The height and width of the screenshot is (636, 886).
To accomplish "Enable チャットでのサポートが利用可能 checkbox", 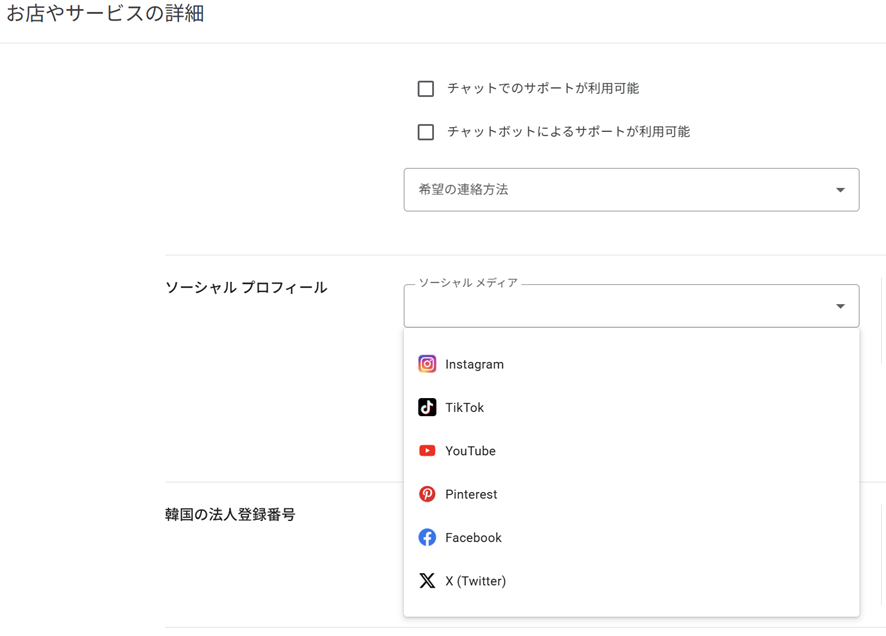I will (x=426, y=89).
